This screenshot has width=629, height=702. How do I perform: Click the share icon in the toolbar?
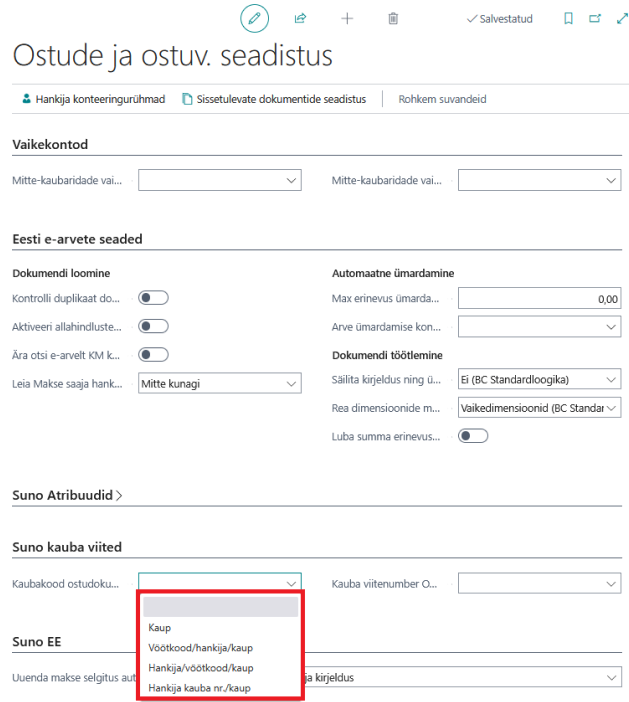click(x=300, y=18)
